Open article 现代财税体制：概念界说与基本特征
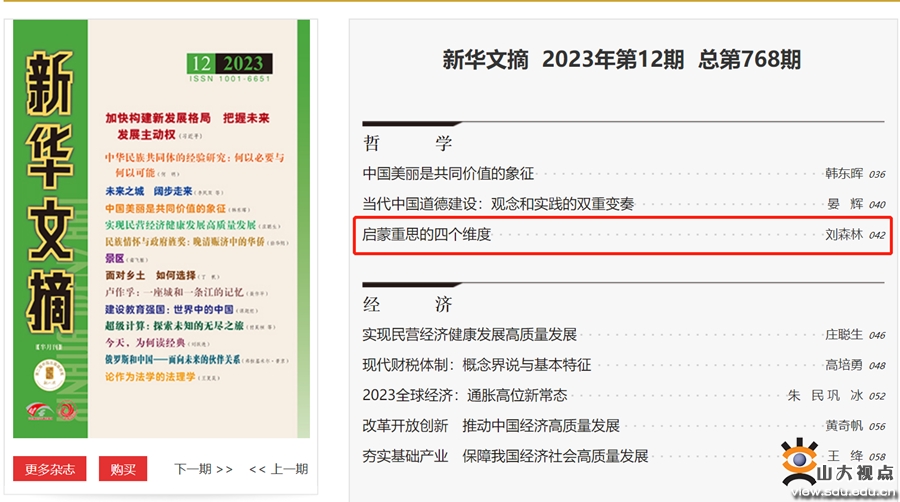Image resolution: width=900 pixels, height=502 pixels. (x=476, y=365)
